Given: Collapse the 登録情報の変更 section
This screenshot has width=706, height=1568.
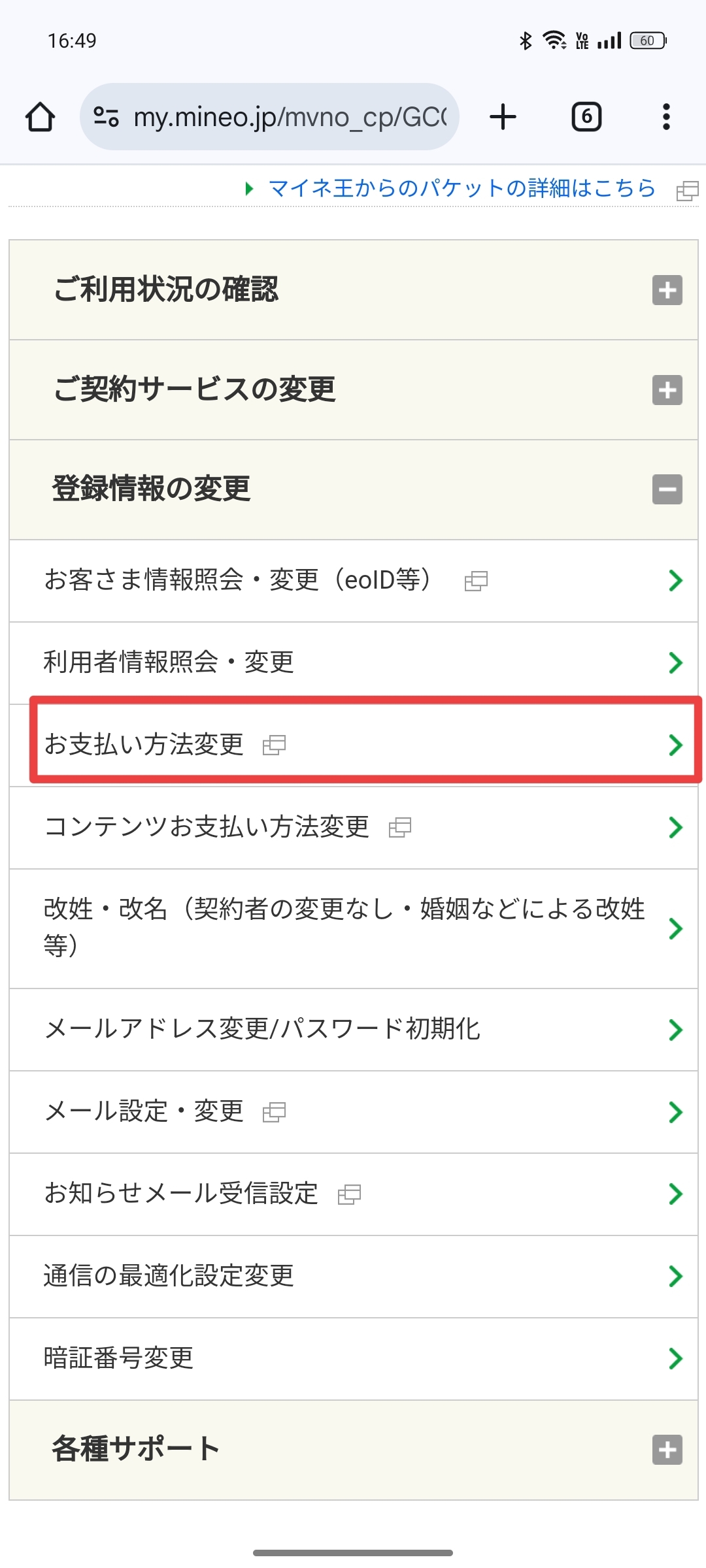Looking at the screenshot, I should pyautogui.click(x=667, y=489).
